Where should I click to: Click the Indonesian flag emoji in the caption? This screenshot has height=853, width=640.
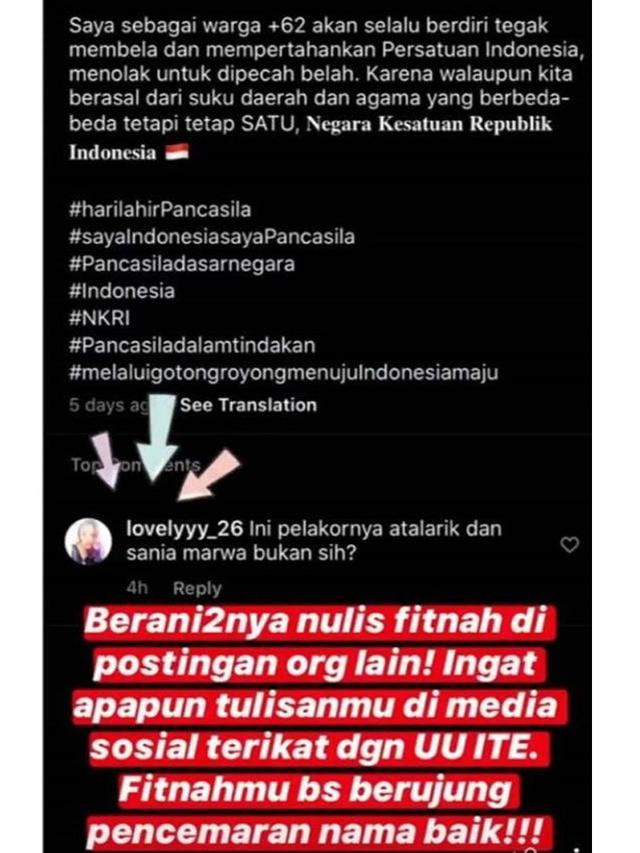pos(177,152)
